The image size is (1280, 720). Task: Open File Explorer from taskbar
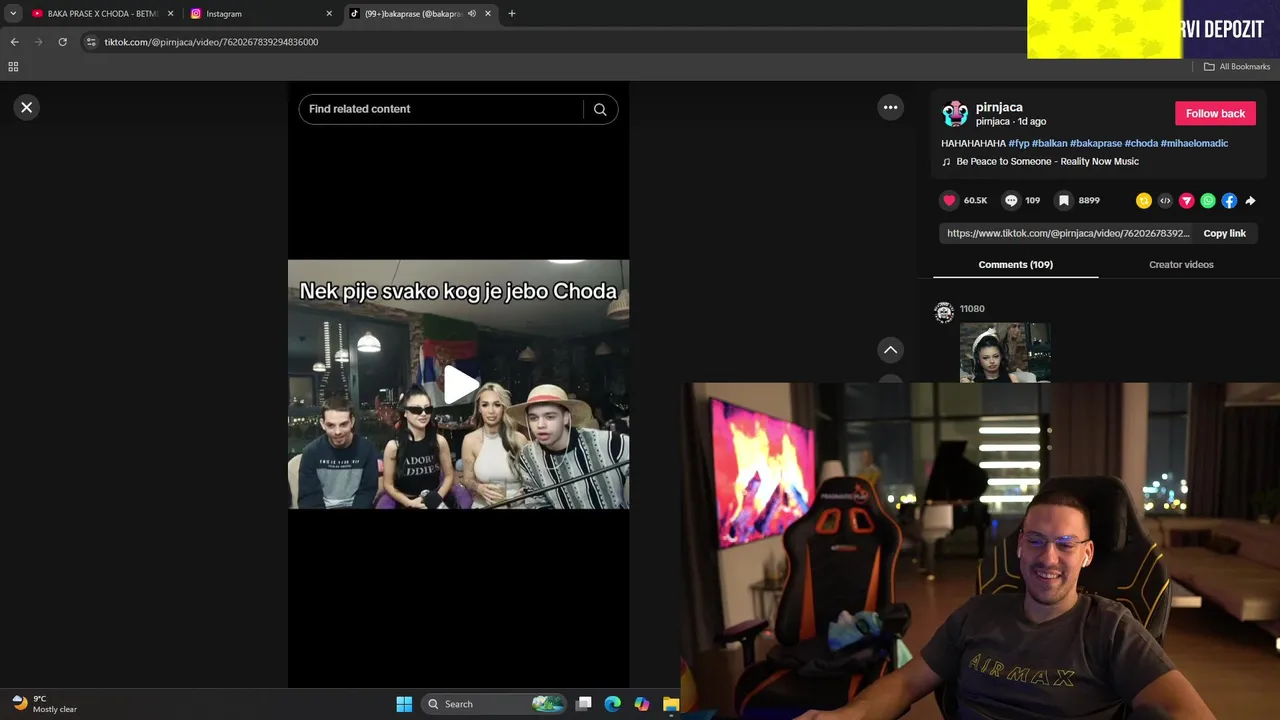tap(671, 704)
